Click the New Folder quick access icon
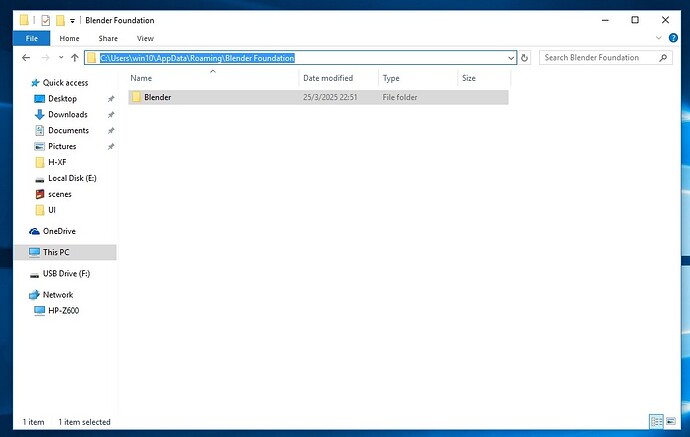This screenshot has height=437, width=690. click(60, 20)
